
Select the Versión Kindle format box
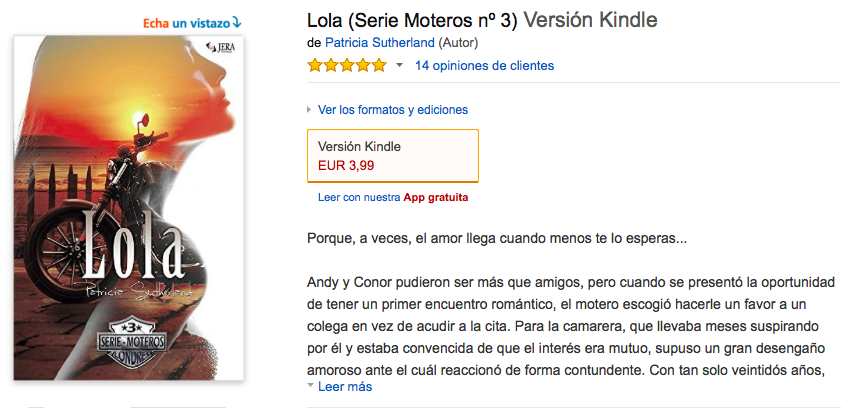(x=392, y=155)
